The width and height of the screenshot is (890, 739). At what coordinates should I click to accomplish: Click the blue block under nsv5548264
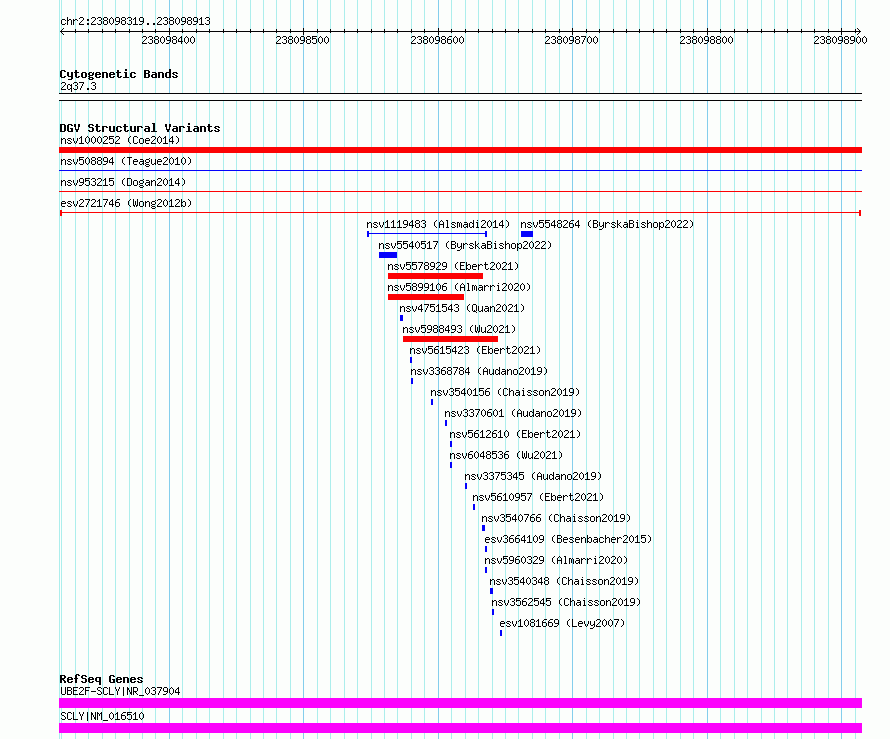click(527, 234)
